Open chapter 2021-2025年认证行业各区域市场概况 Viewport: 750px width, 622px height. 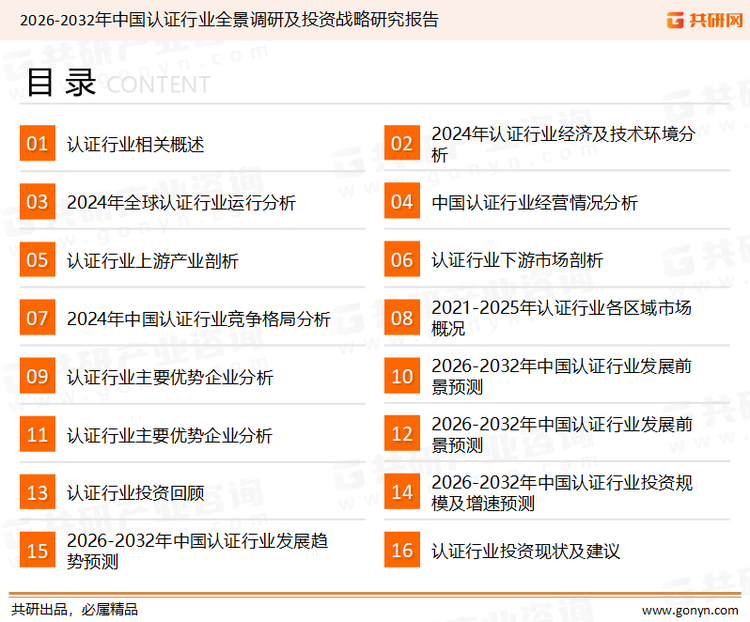pyautogui.click(x=562, y=318)
